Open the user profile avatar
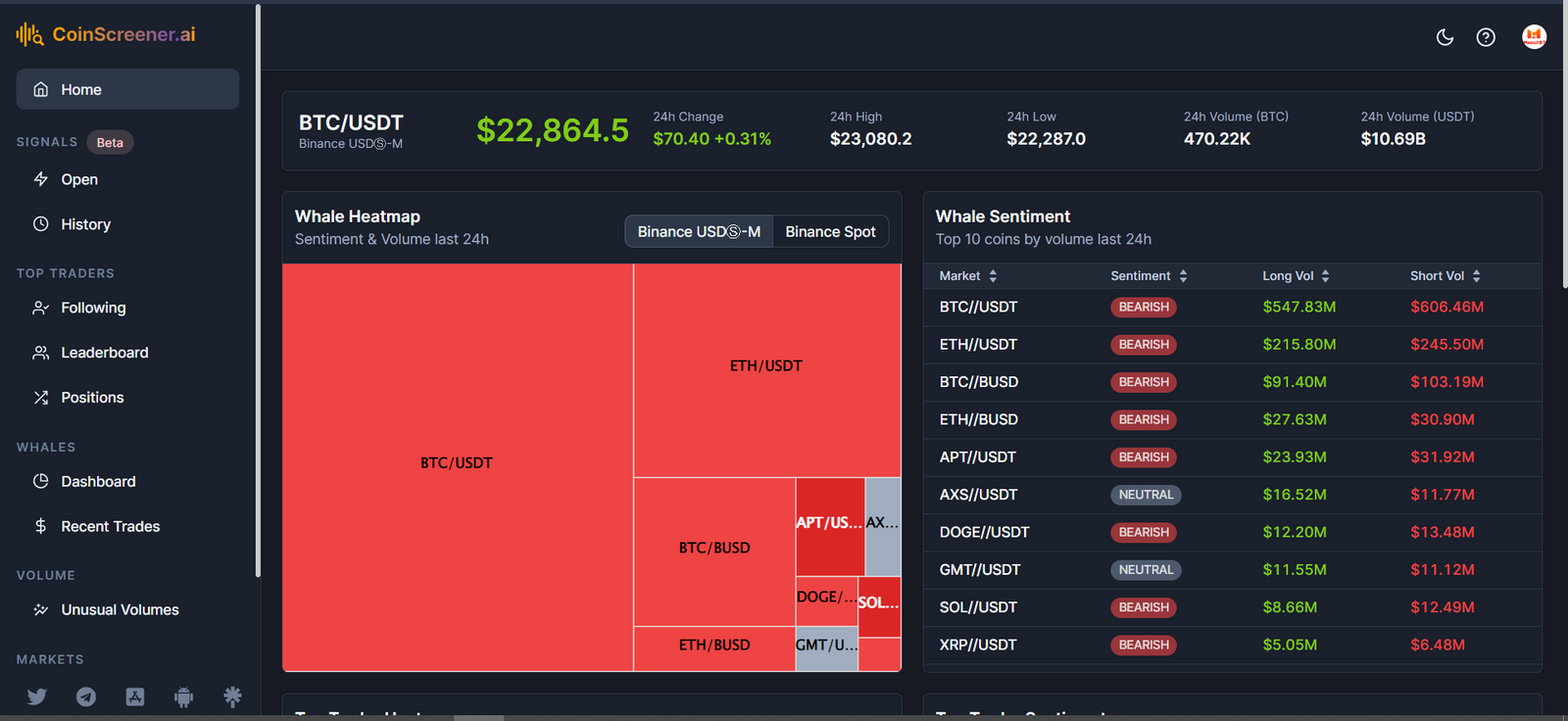The image size is (1568, 721). [1534, 37]
